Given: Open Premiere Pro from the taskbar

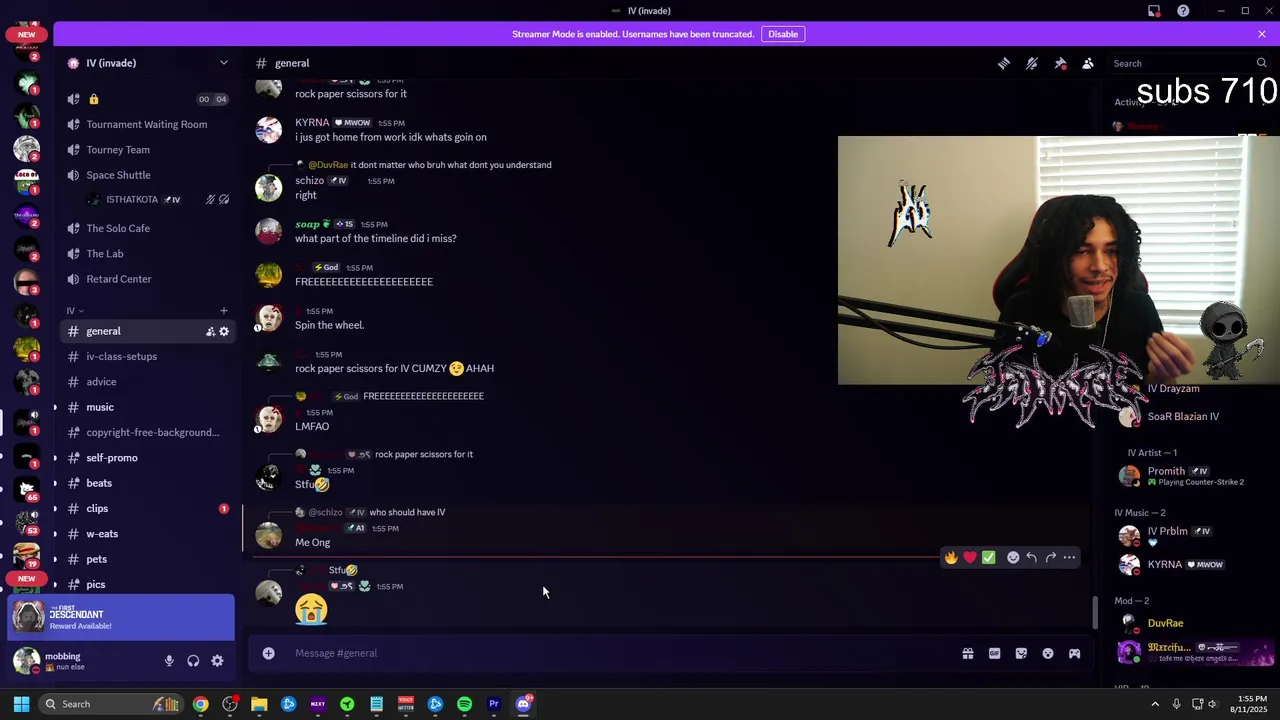Looking at the screenshot, I should tap(494, 704).
